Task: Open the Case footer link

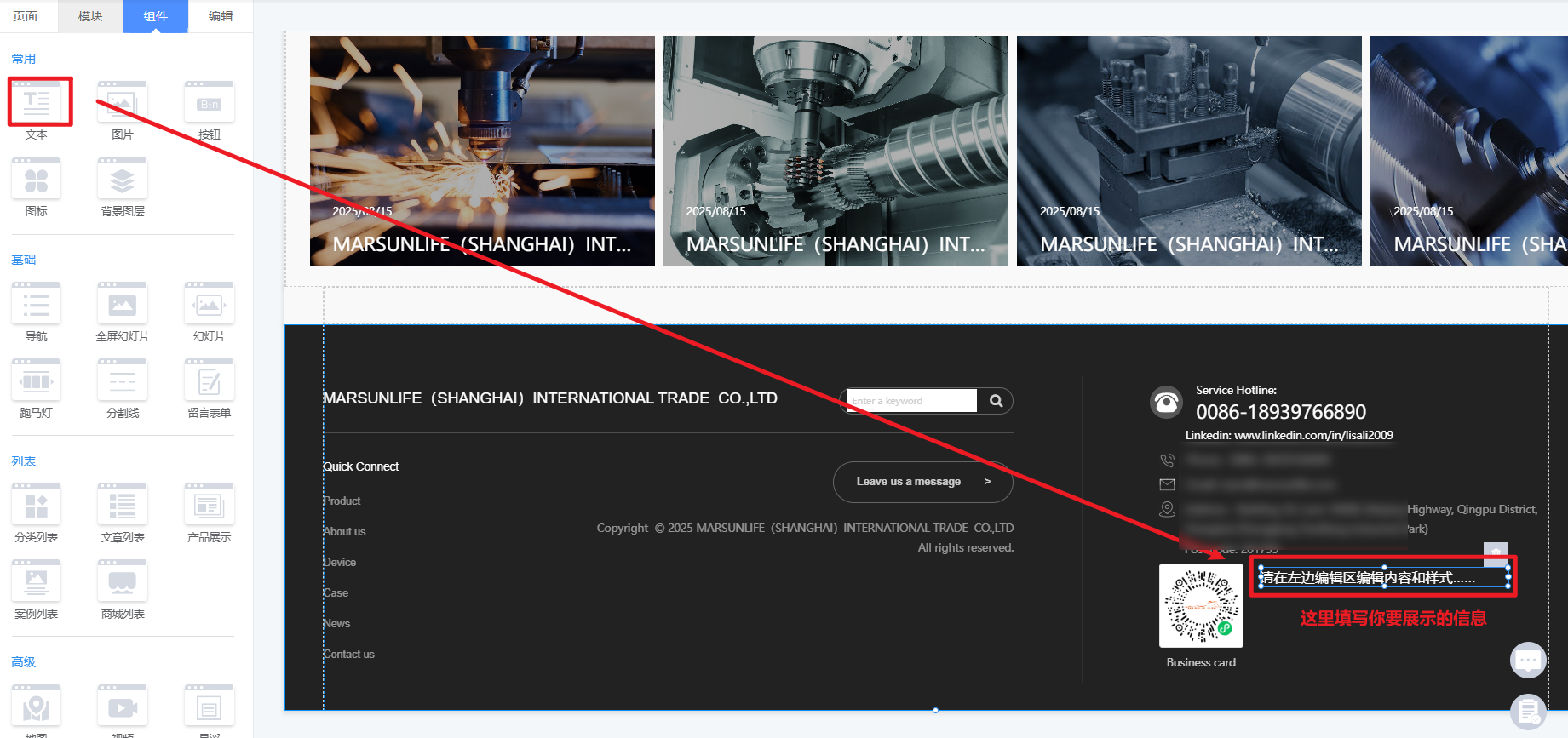Action: [336, 592]
